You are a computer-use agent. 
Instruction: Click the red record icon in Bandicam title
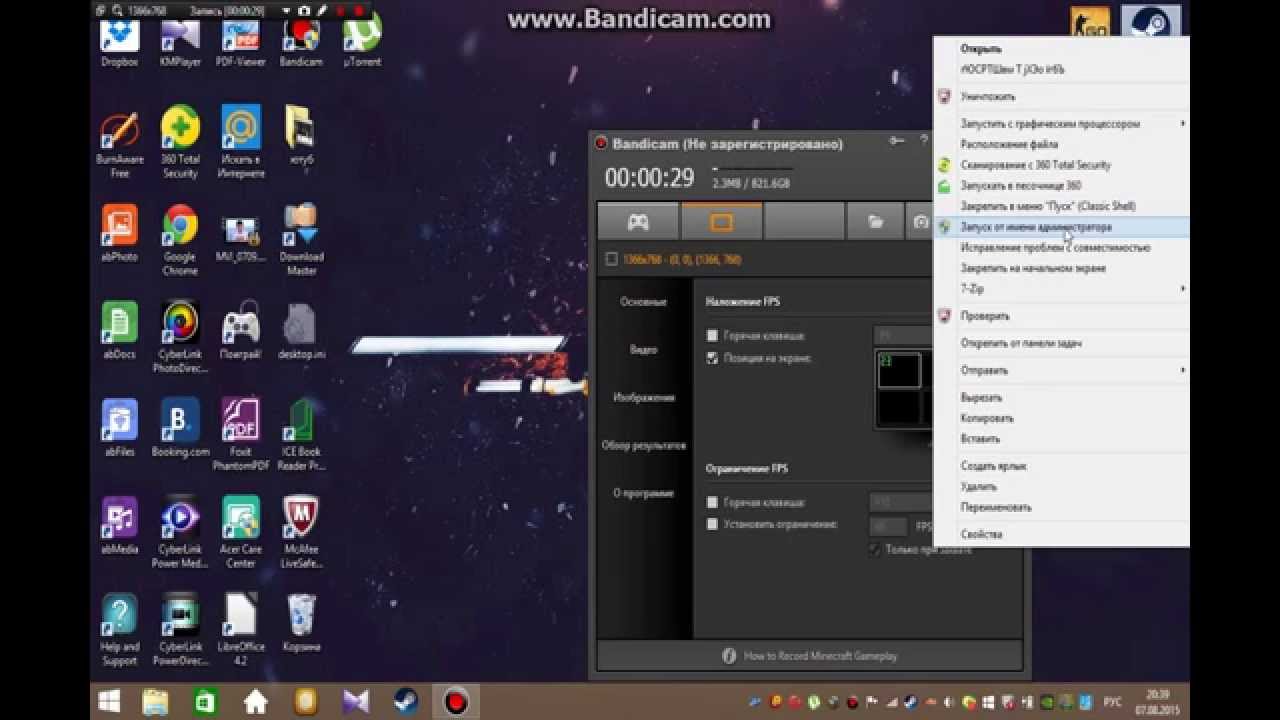coord(601,143)
